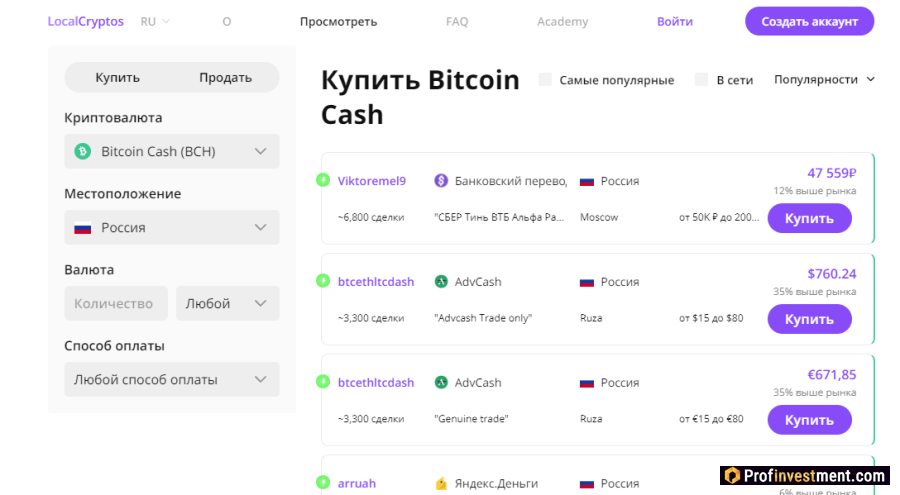Click the LocalCryptos logo link
Viewport: 900px width, 495px height.
click(x=86, y=21)
